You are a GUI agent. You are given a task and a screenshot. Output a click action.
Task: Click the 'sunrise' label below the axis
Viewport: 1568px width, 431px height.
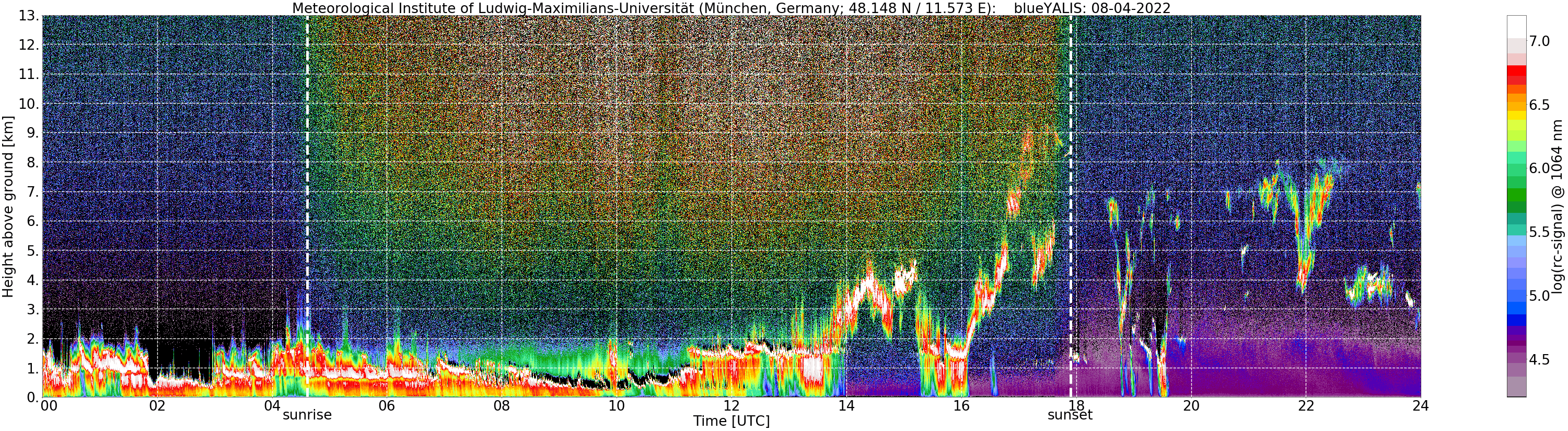pos(307,415)
